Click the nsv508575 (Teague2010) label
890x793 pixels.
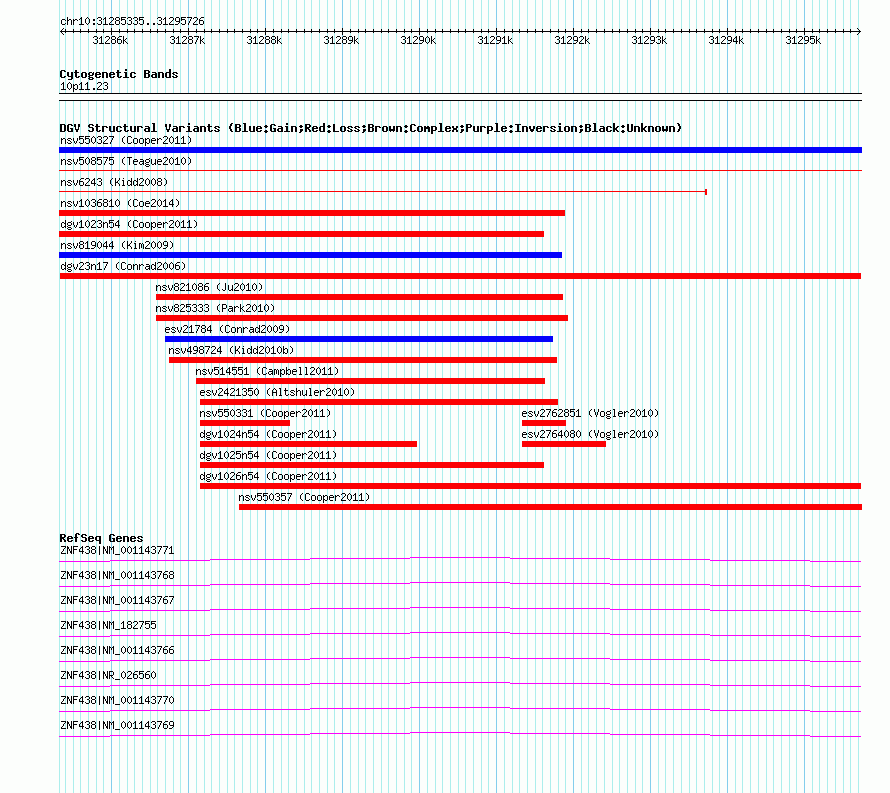coord(126,161)
